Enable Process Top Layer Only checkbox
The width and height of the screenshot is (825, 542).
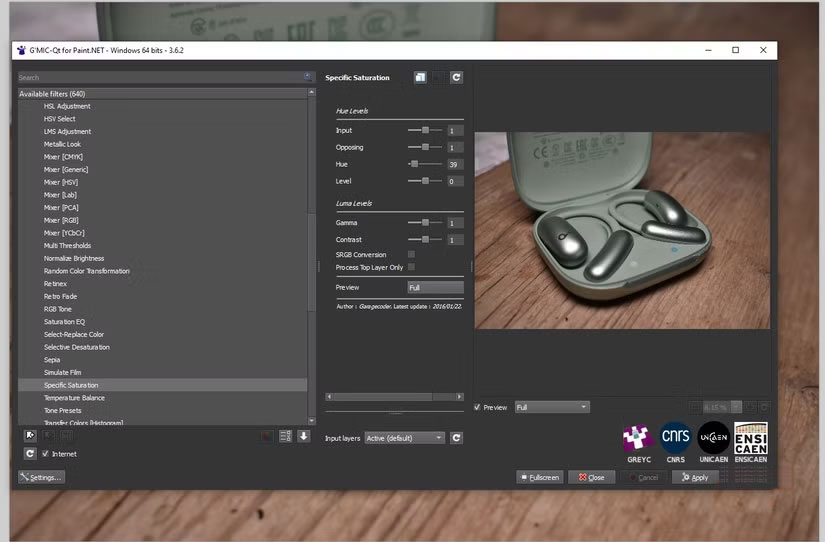411,267
